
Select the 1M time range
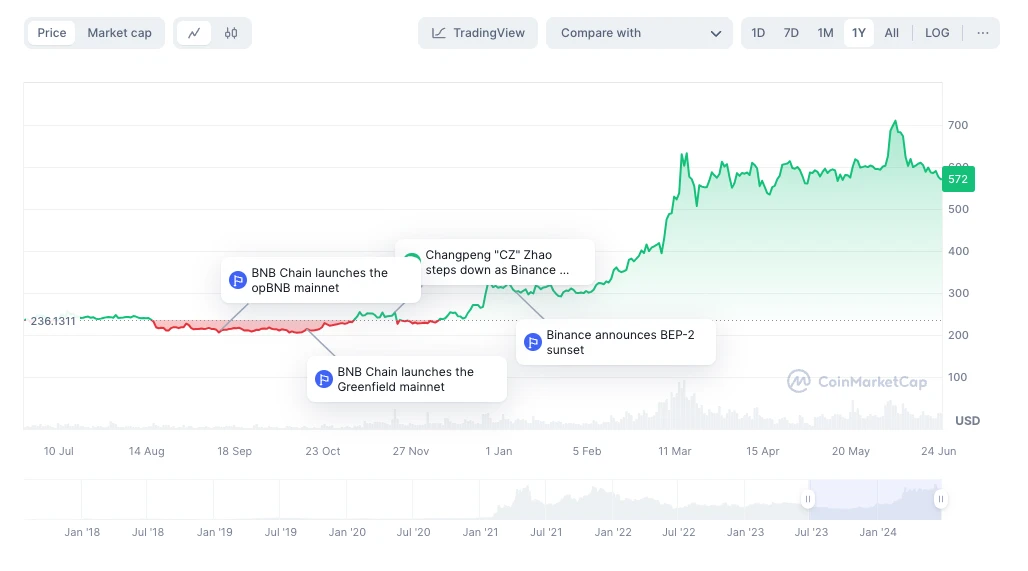825,33
